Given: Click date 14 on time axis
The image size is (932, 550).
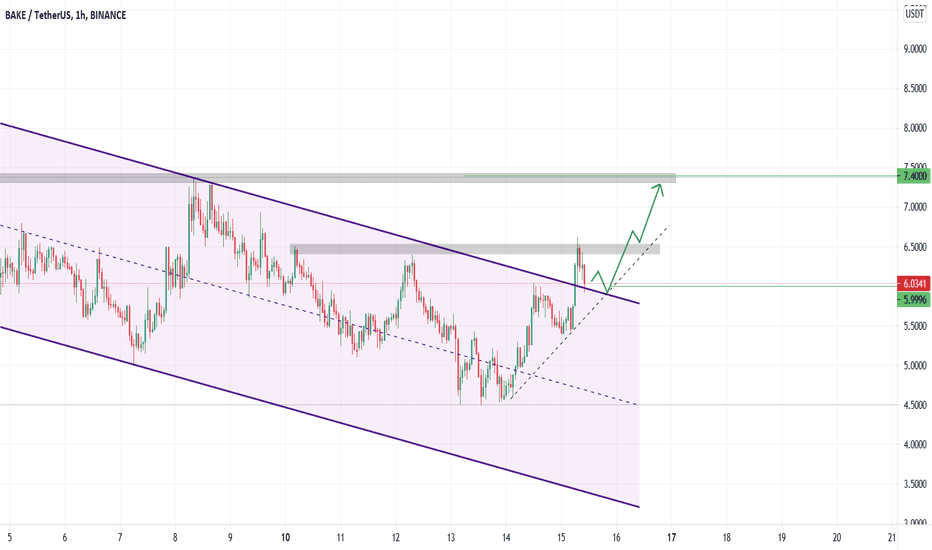Looking at the screenshot, I should point(506,538).
